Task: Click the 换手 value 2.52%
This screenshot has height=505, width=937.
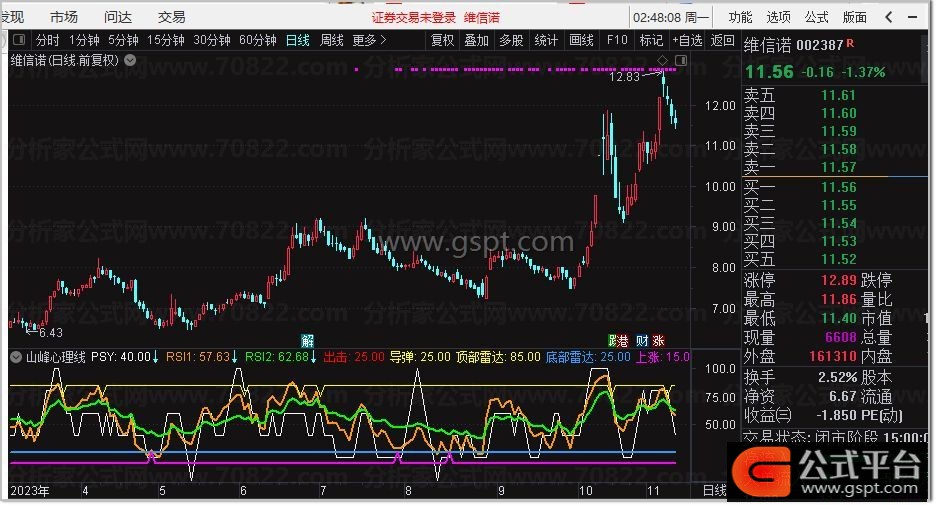Action: click(837, 378)
